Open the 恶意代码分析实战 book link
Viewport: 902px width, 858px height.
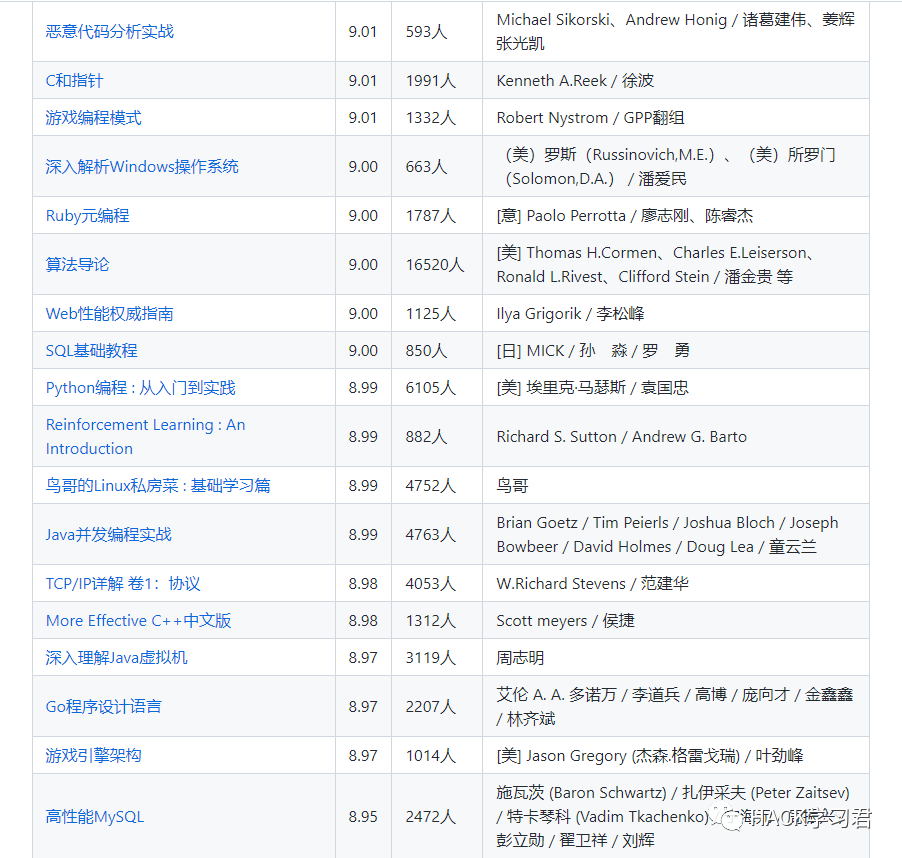pos(109,32)
